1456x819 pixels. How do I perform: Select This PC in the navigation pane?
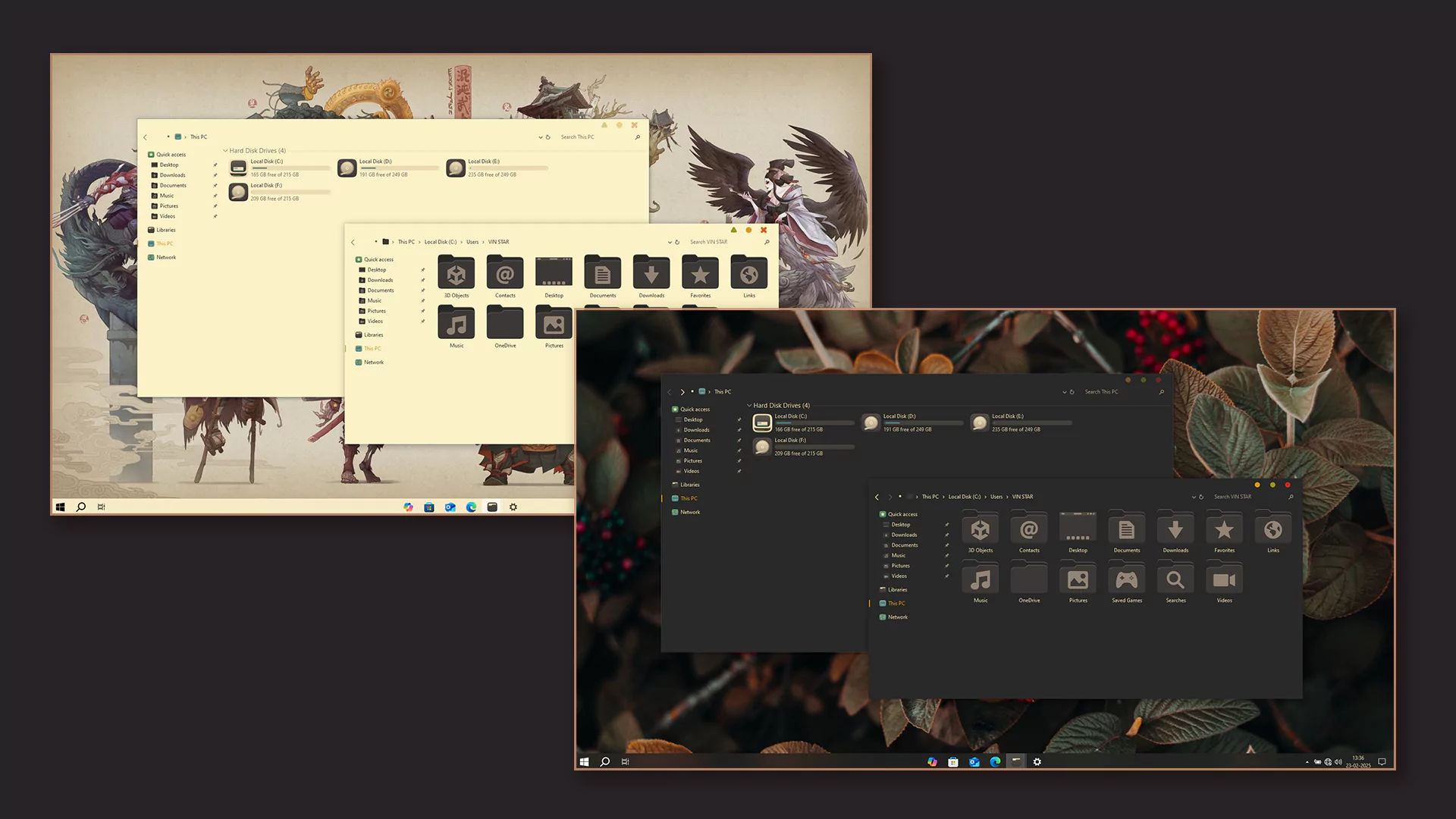click(896, 603)
